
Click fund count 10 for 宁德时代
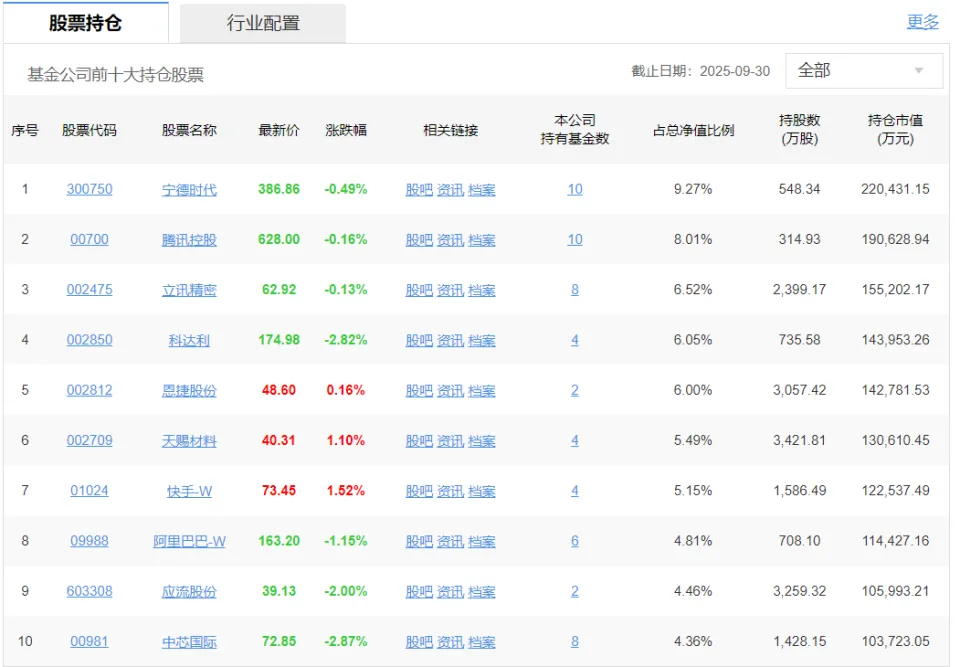[575, 189]
